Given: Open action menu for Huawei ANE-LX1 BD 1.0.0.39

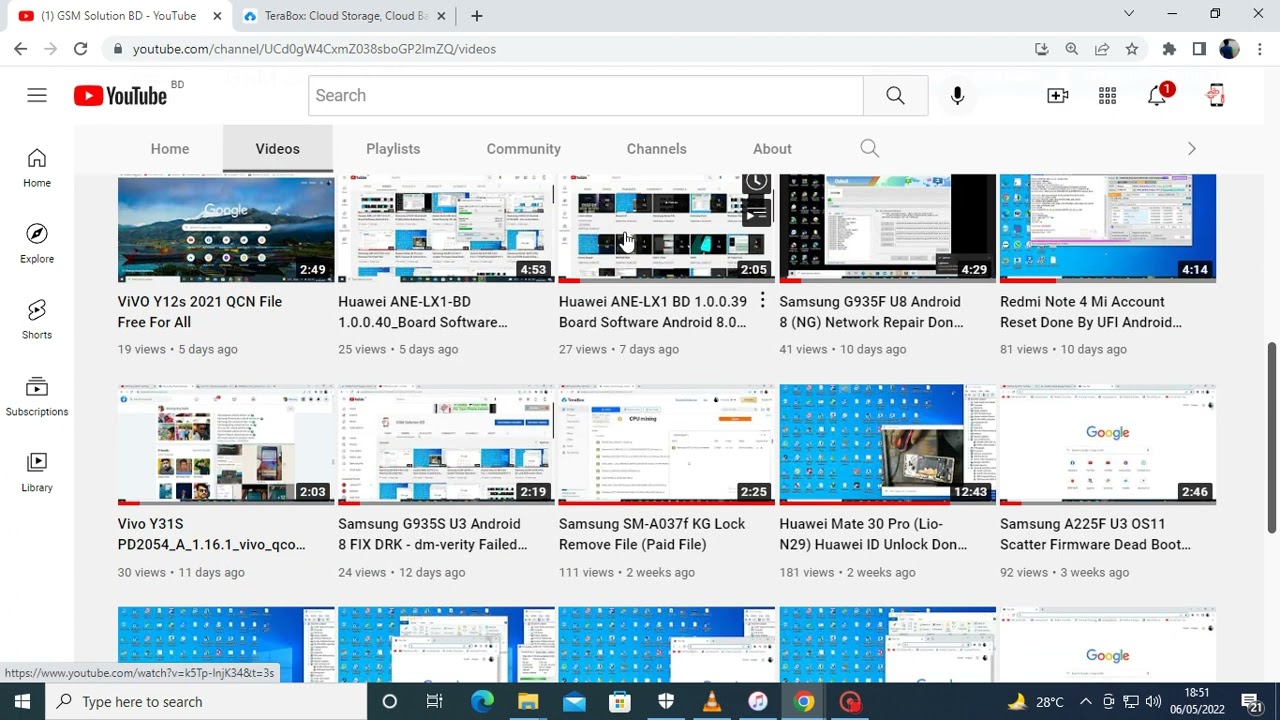Looking at the screenshot, I should pyautogui.click(x=762, y=300).
